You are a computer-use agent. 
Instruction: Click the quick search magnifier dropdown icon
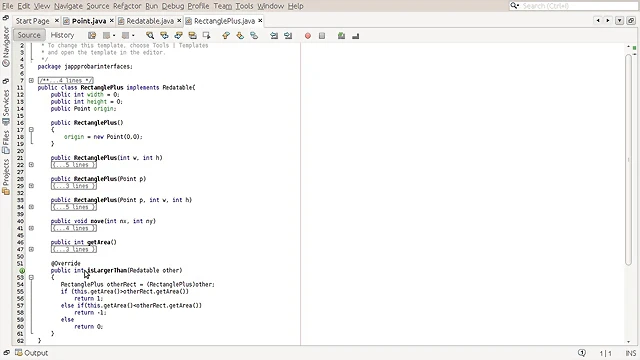[514, 6]
